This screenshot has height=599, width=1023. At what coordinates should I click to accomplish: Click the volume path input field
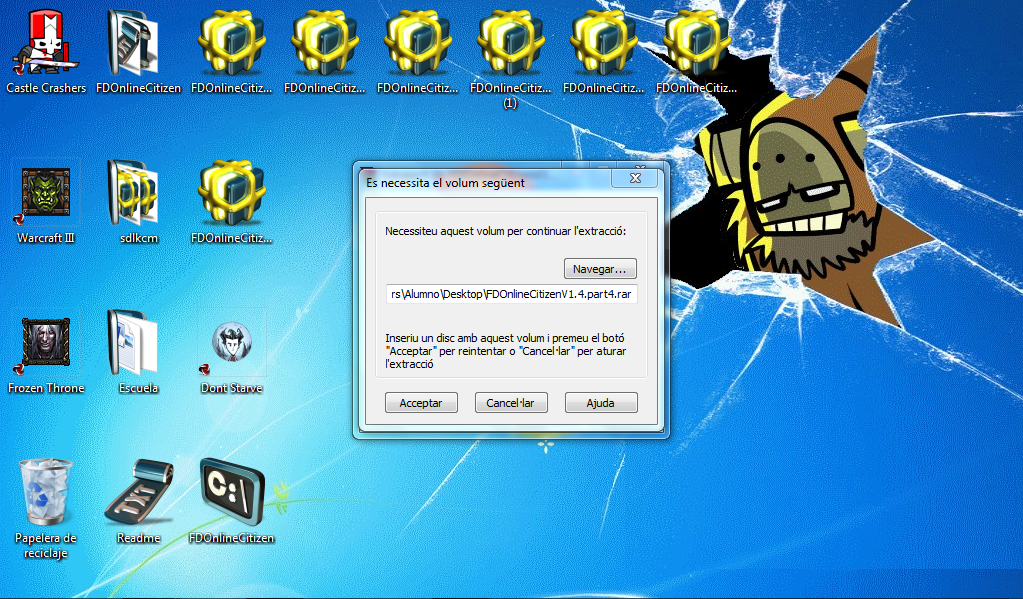pyautogui.click(x=512, y=294)
